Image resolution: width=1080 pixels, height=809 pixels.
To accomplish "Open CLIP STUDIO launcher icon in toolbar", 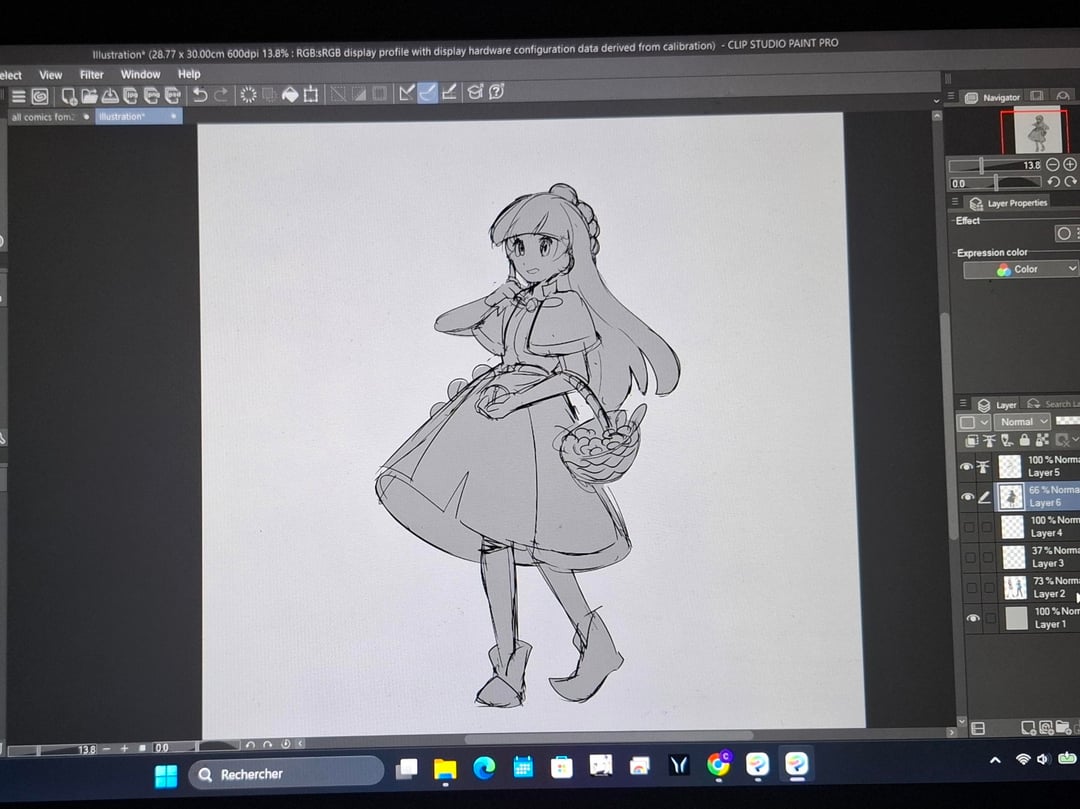I will [40, 96].
